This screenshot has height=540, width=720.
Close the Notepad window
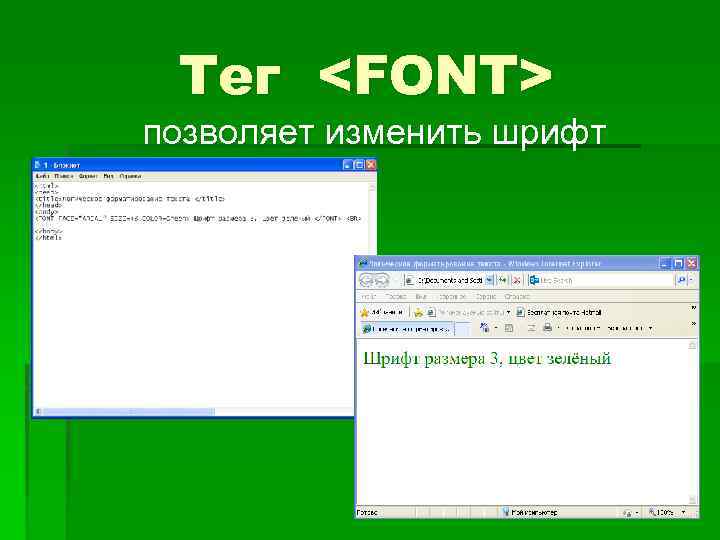[371, 165]
